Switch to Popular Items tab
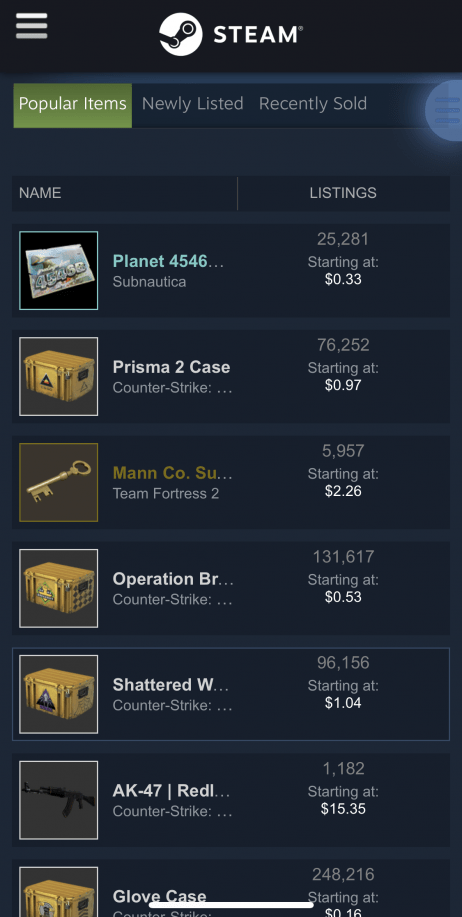This screenshot has width=462, height=917. (73, 105)
